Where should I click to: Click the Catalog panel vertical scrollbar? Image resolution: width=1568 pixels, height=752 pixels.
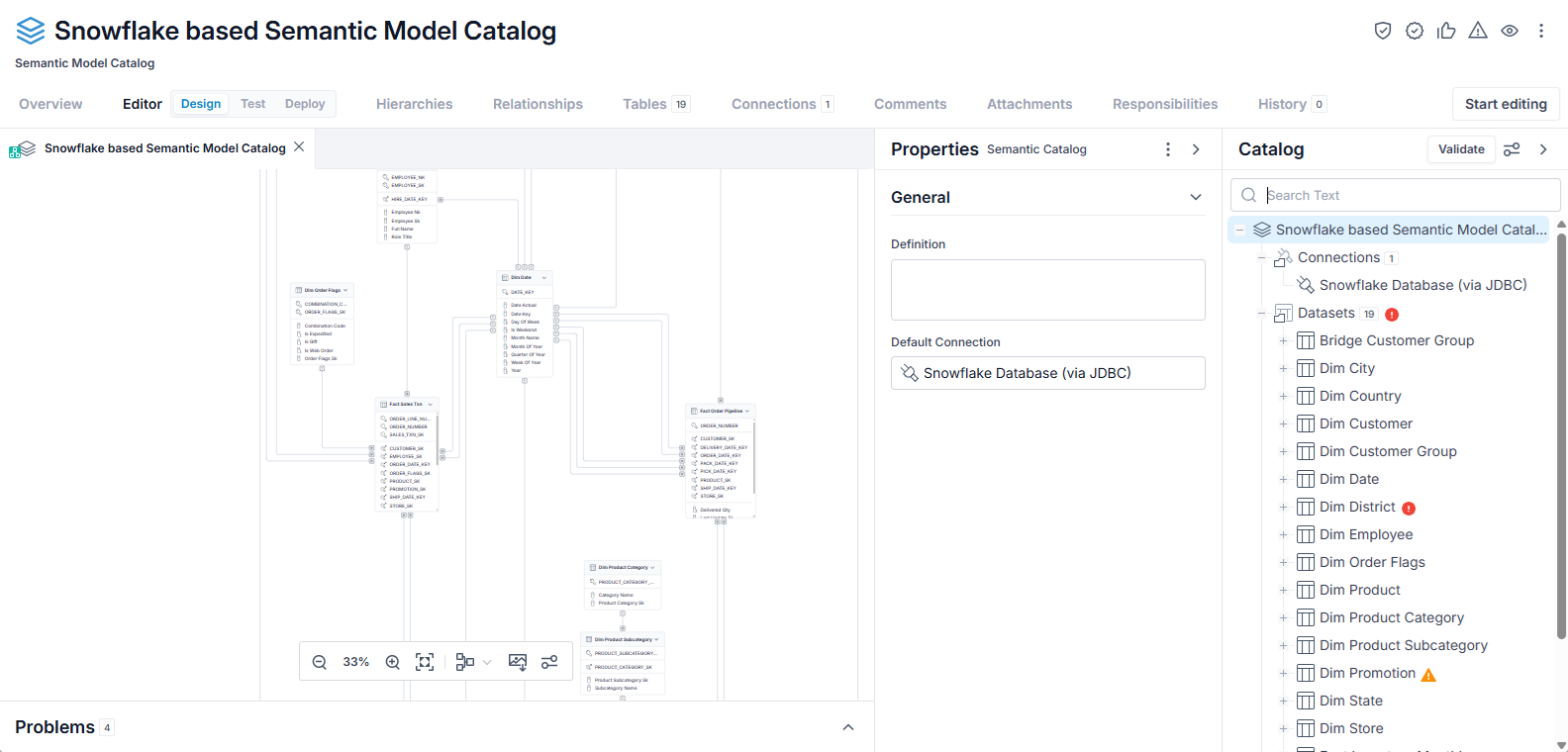pyautogui.click(x=1562, y=435)
